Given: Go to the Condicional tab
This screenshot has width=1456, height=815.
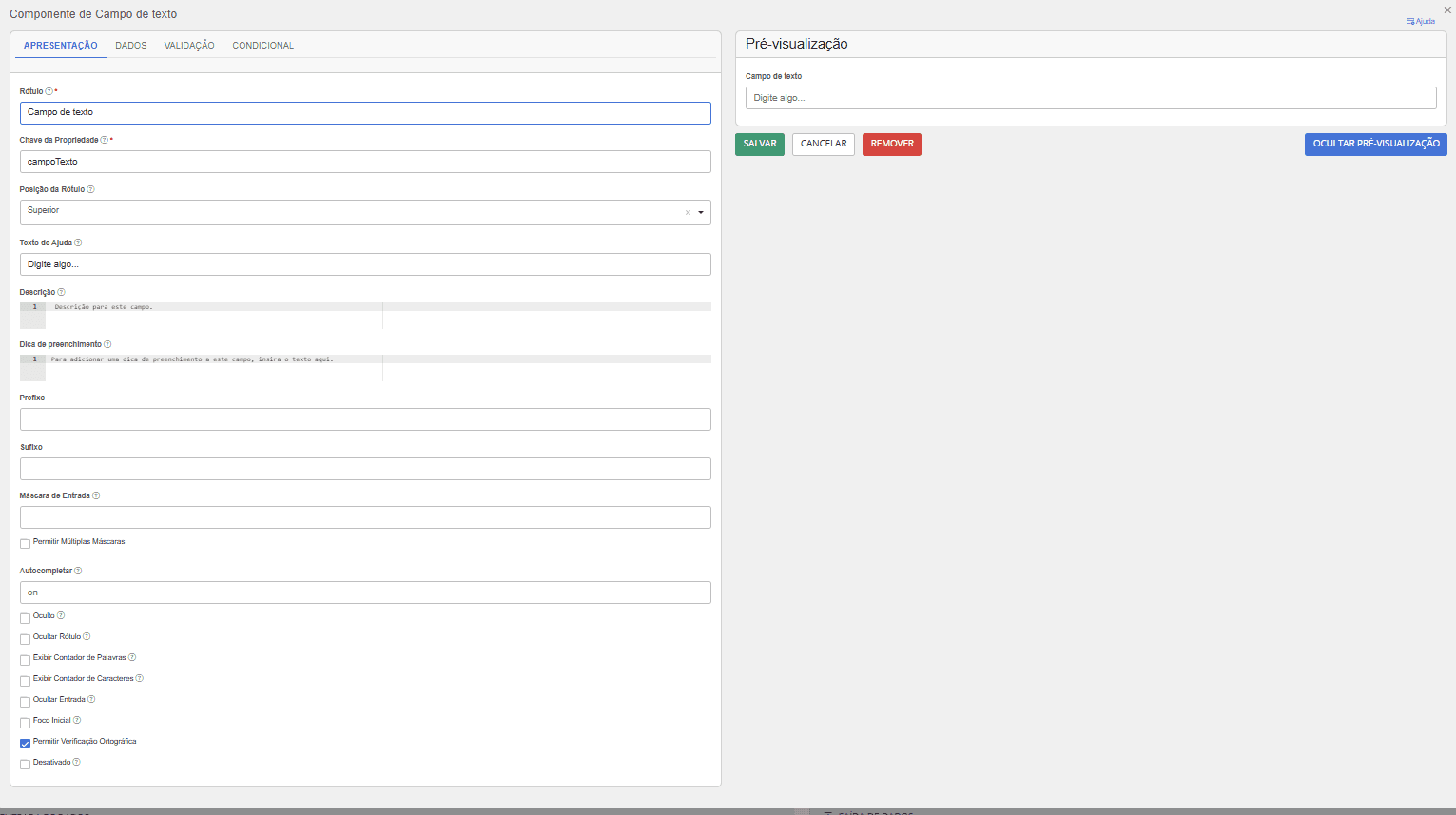Looking at the screenshot, I should point(263,46).
